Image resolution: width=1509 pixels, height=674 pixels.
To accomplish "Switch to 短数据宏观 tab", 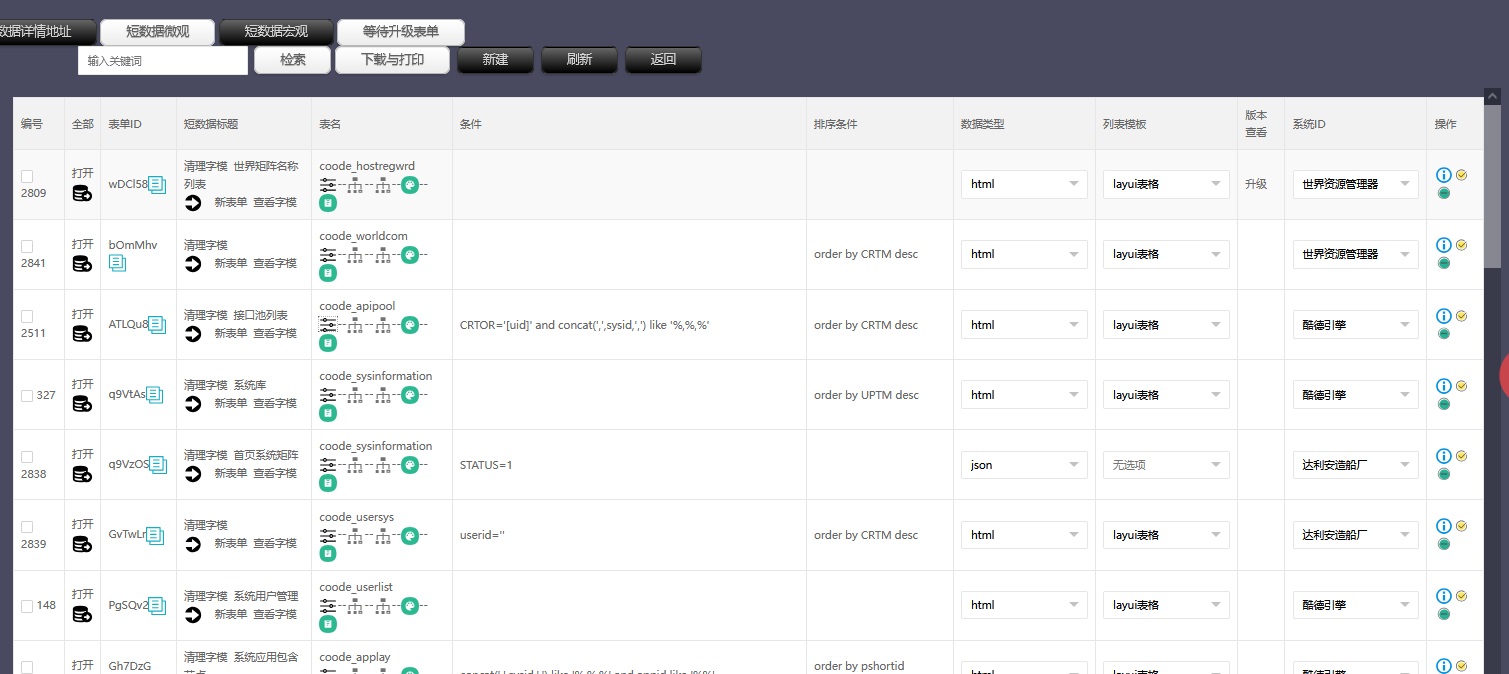I will click(276, 32).
